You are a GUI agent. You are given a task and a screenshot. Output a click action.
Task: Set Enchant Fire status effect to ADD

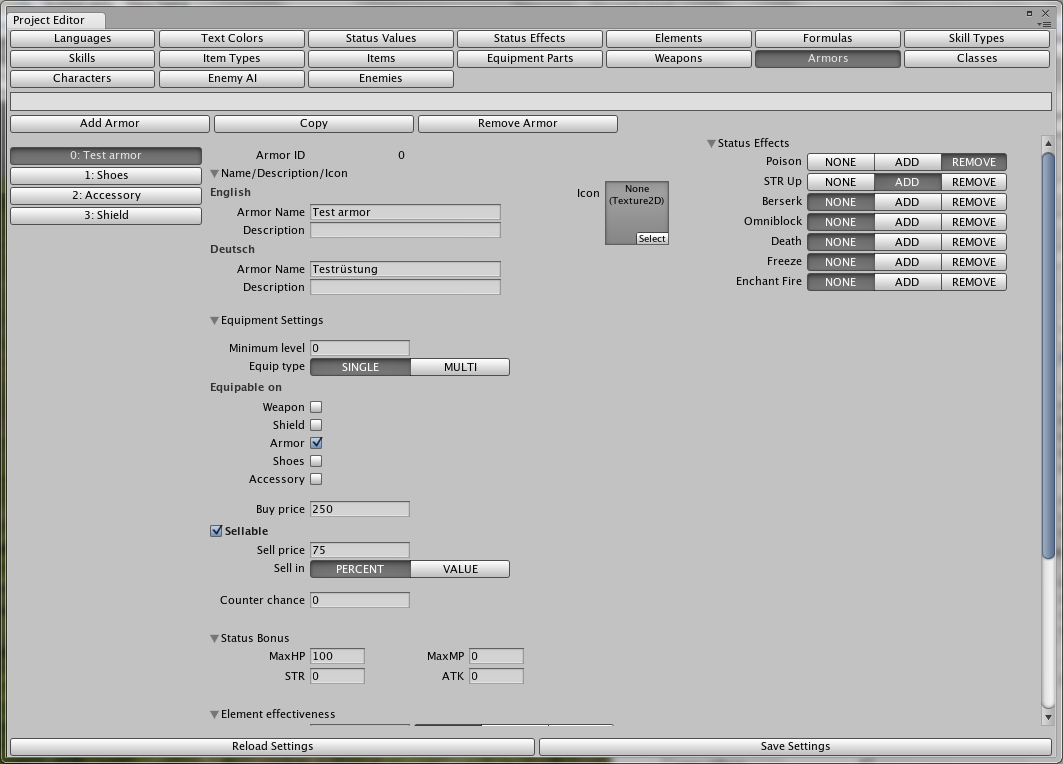click(907, 282)
